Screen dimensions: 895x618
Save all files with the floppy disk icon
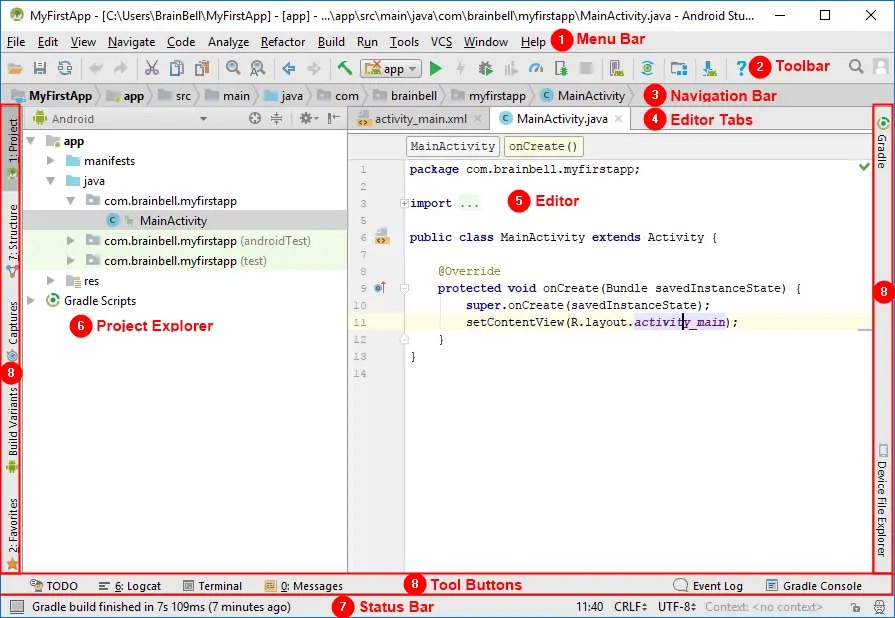pyautogui.click(x=39, y=69)
